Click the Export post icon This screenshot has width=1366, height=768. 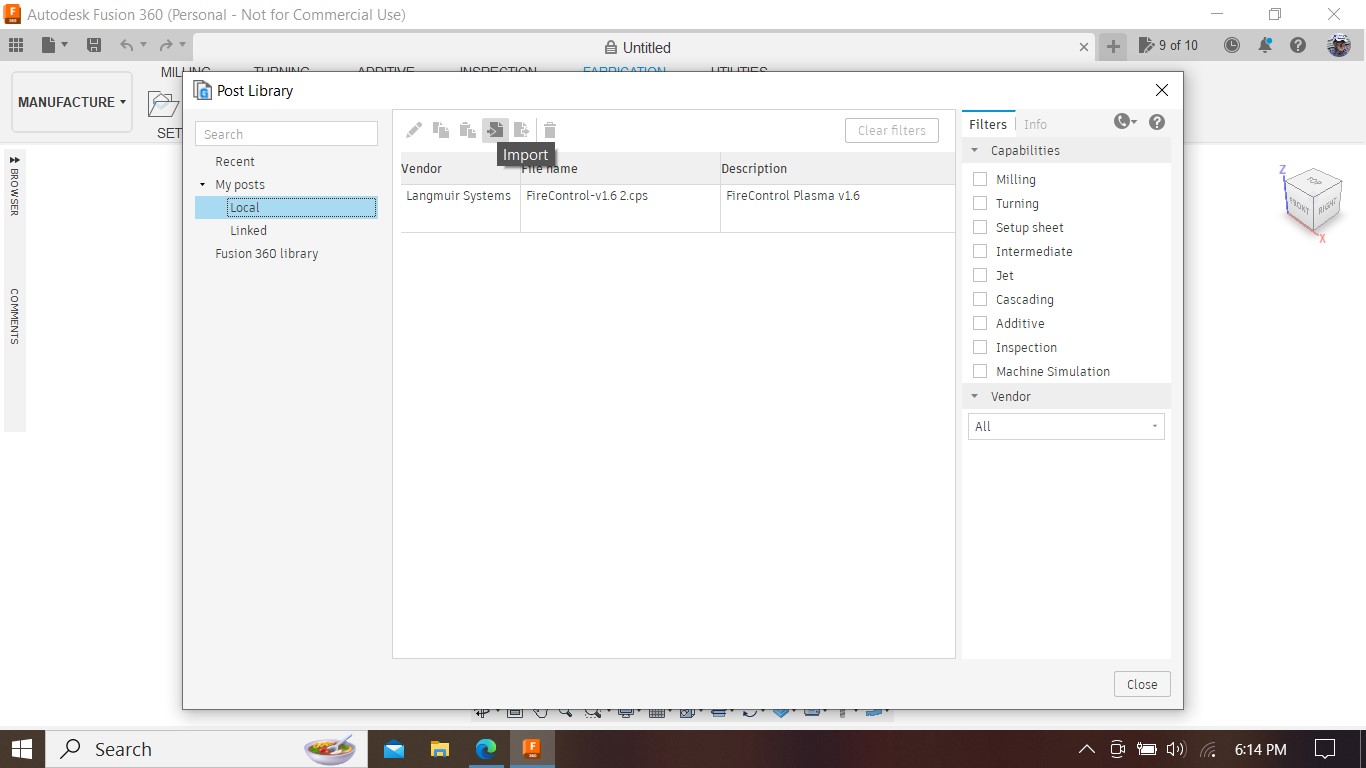coord(521,130)
